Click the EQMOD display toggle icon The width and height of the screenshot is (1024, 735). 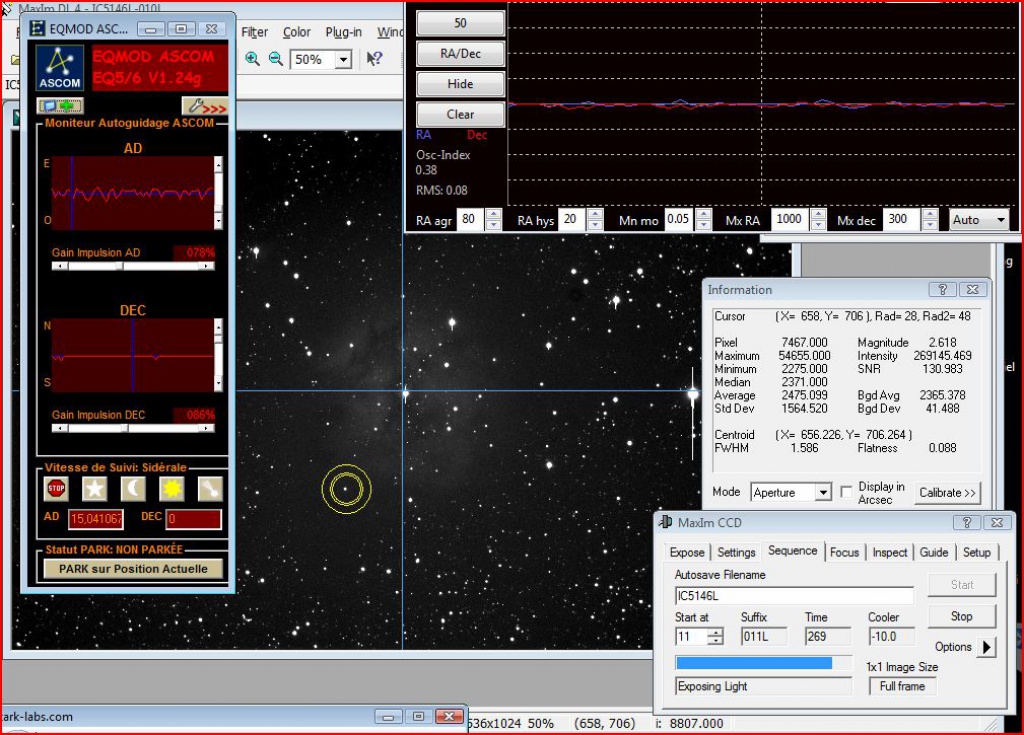[x=60, y=105]
